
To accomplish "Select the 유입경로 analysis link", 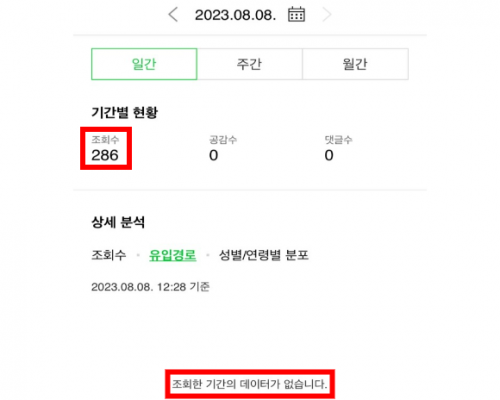I will (x=172, y=255).
